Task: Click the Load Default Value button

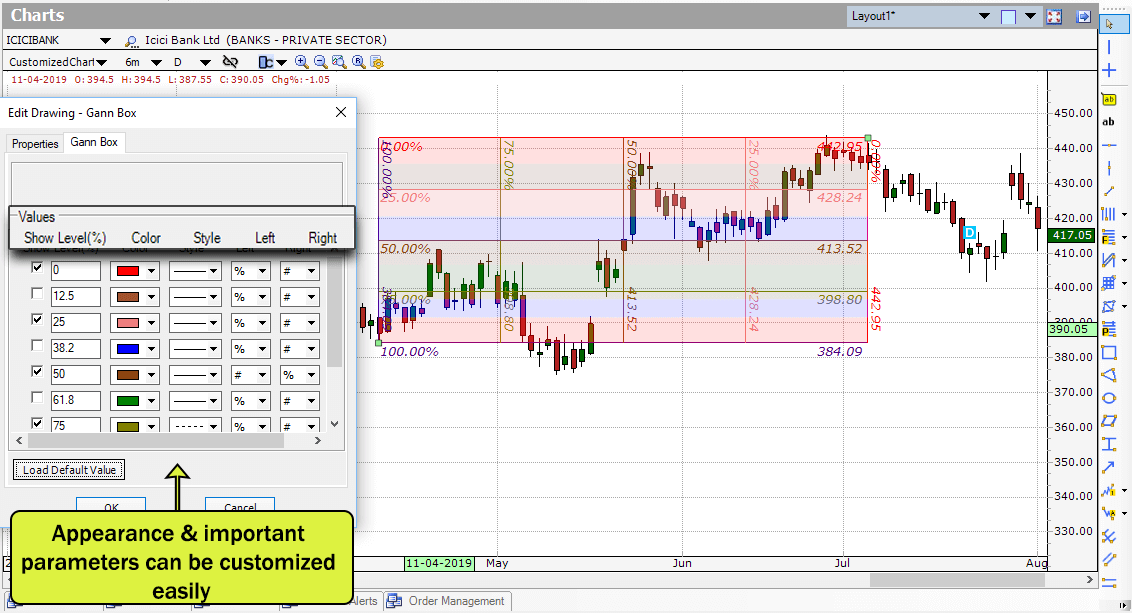Action: pyautogui.click(x=68, y=469)
